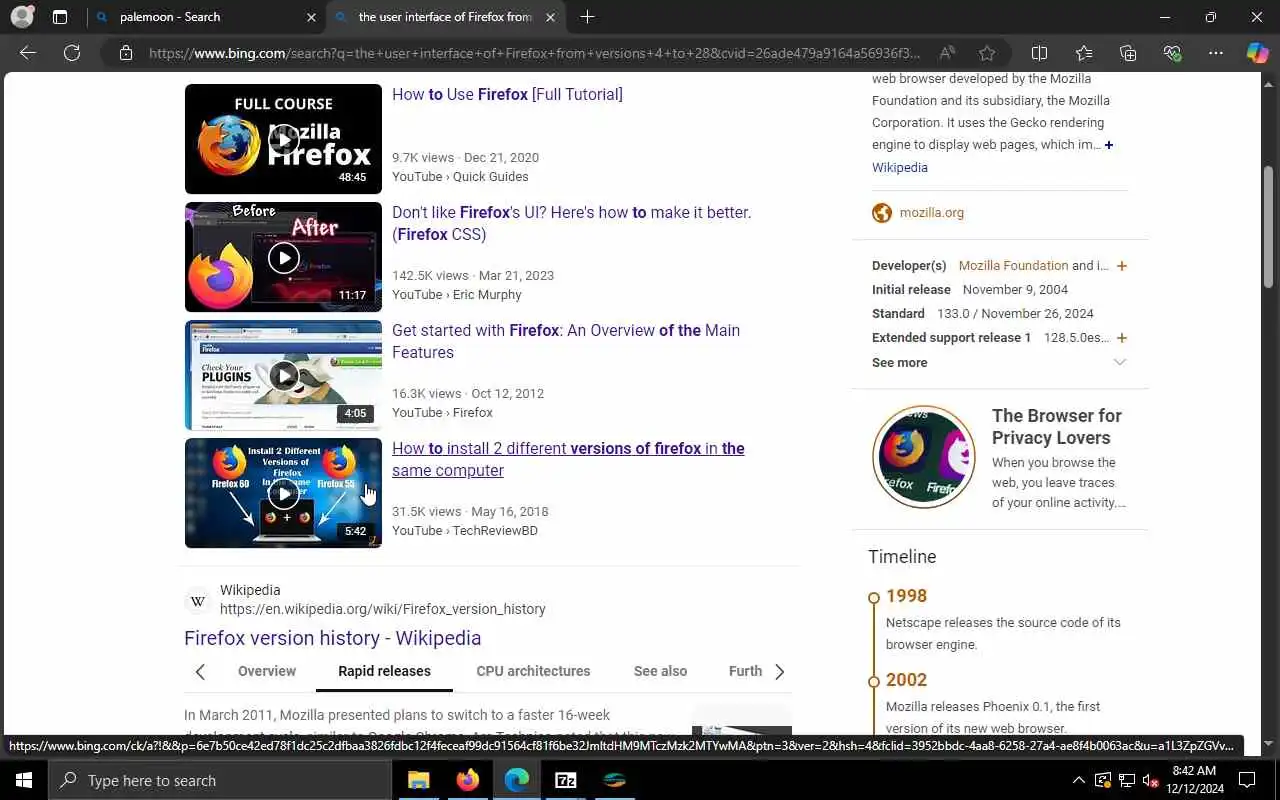Open circular Firefox privacy image thumbnail

(923, 456)
